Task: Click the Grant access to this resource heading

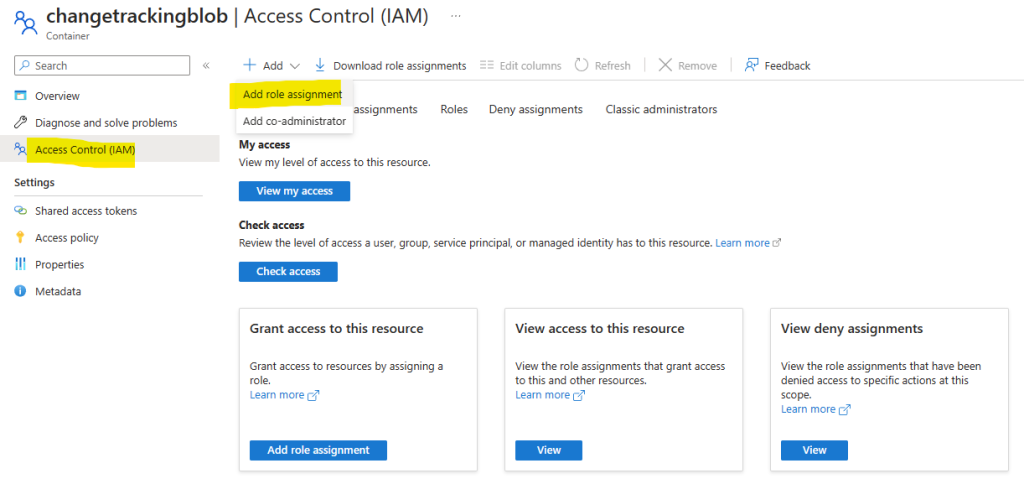Action: [x=336, y=329]
